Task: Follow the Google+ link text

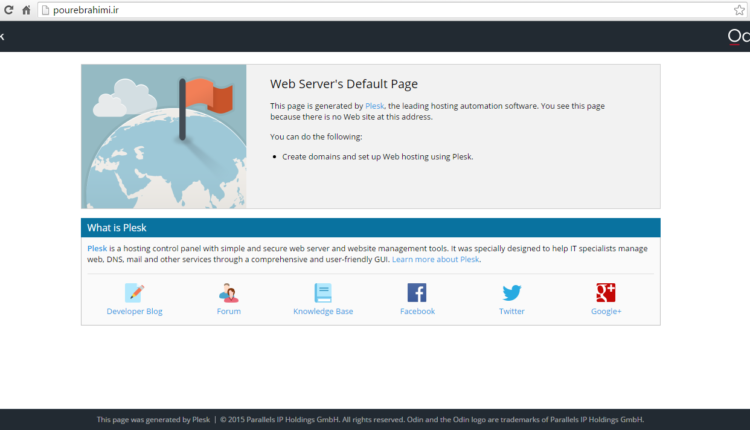Action: click(x=606, y=311)
